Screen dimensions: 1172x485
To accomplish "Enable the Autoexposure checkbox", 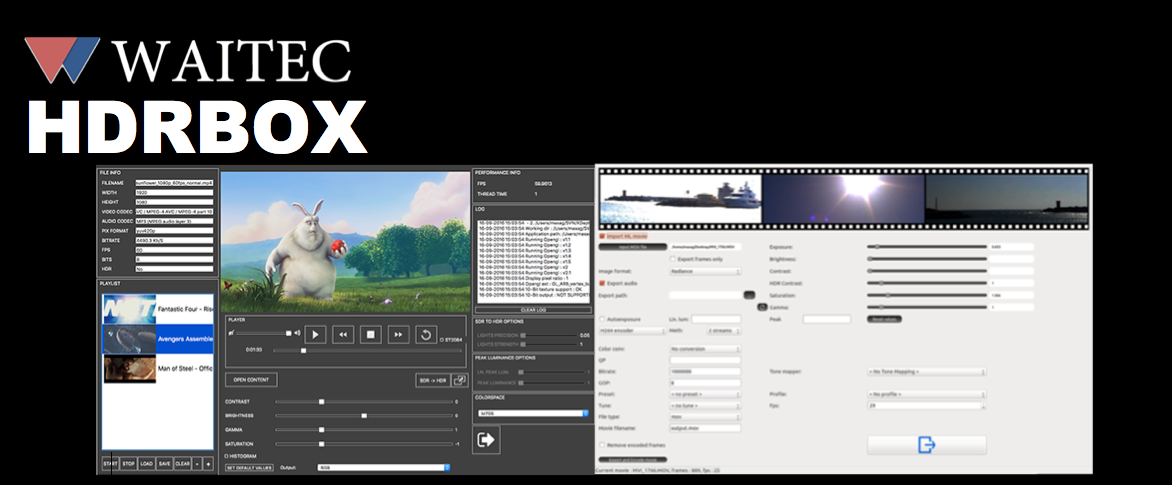I will (x=602, y=319).
